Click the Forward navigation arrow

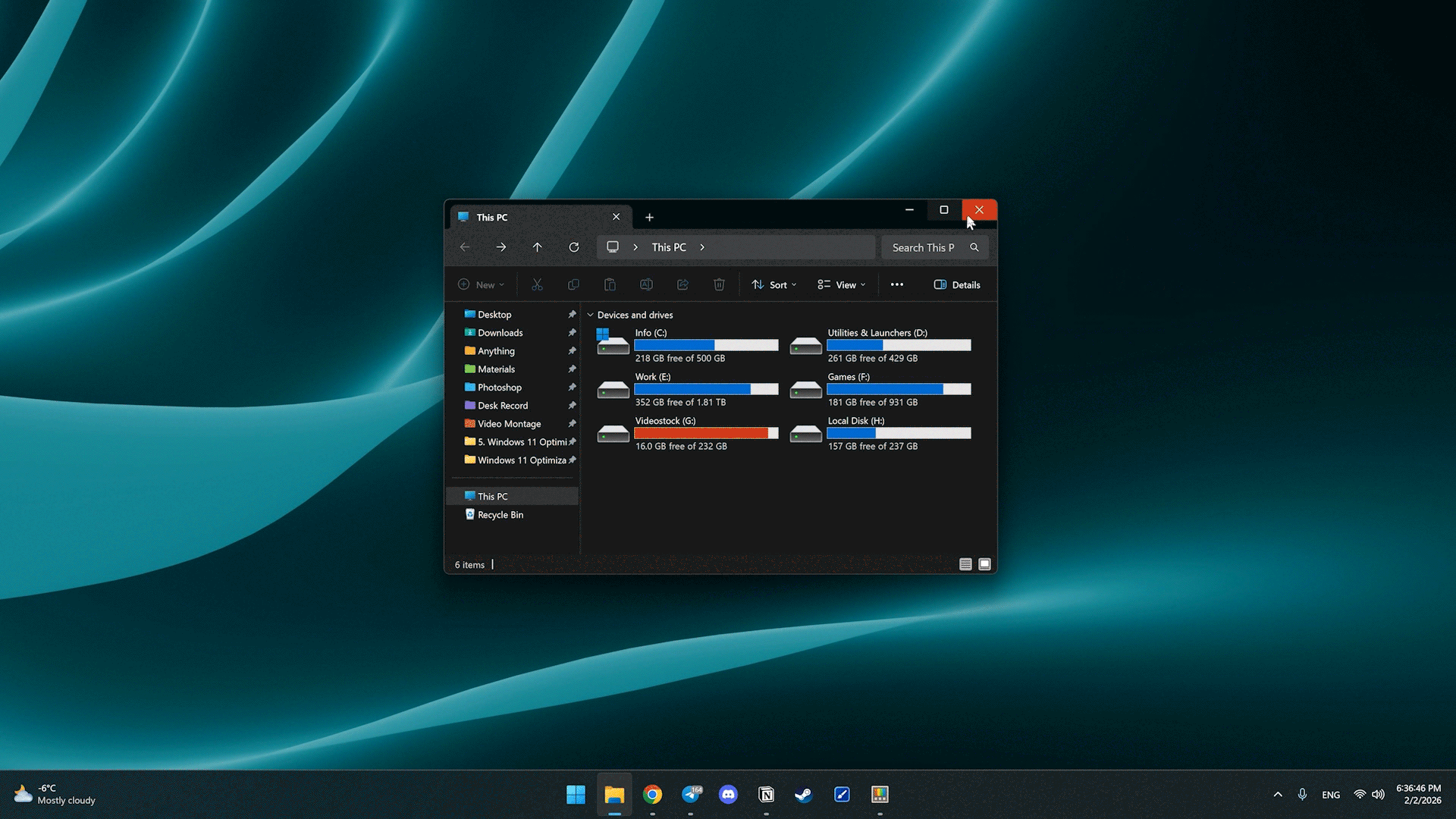(500, 247)
